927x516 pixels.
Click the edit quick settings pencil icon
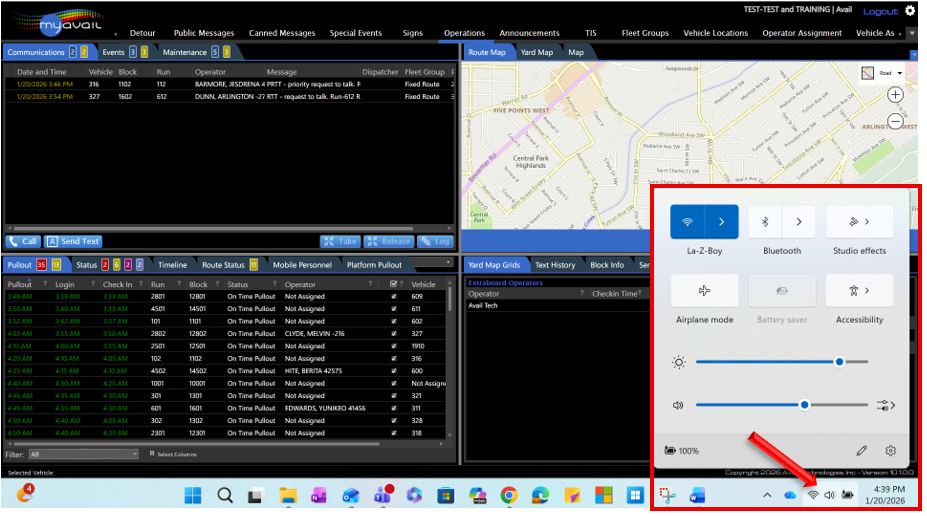tap(861, 451)
